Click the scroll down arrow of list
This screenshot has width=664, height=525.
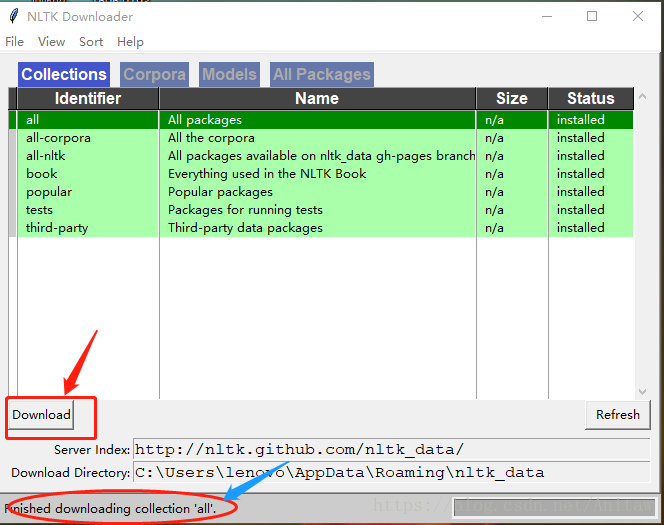pos(642,392)
